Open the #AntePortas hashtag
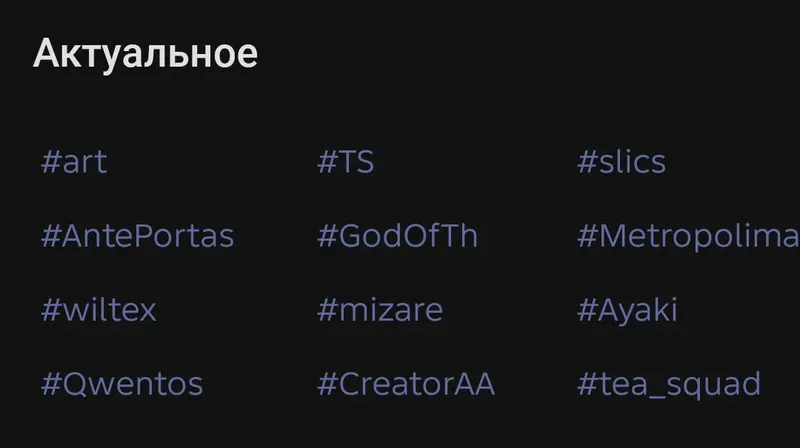The height and width of the screenshot is (448, 800). (x=137, y=236)
